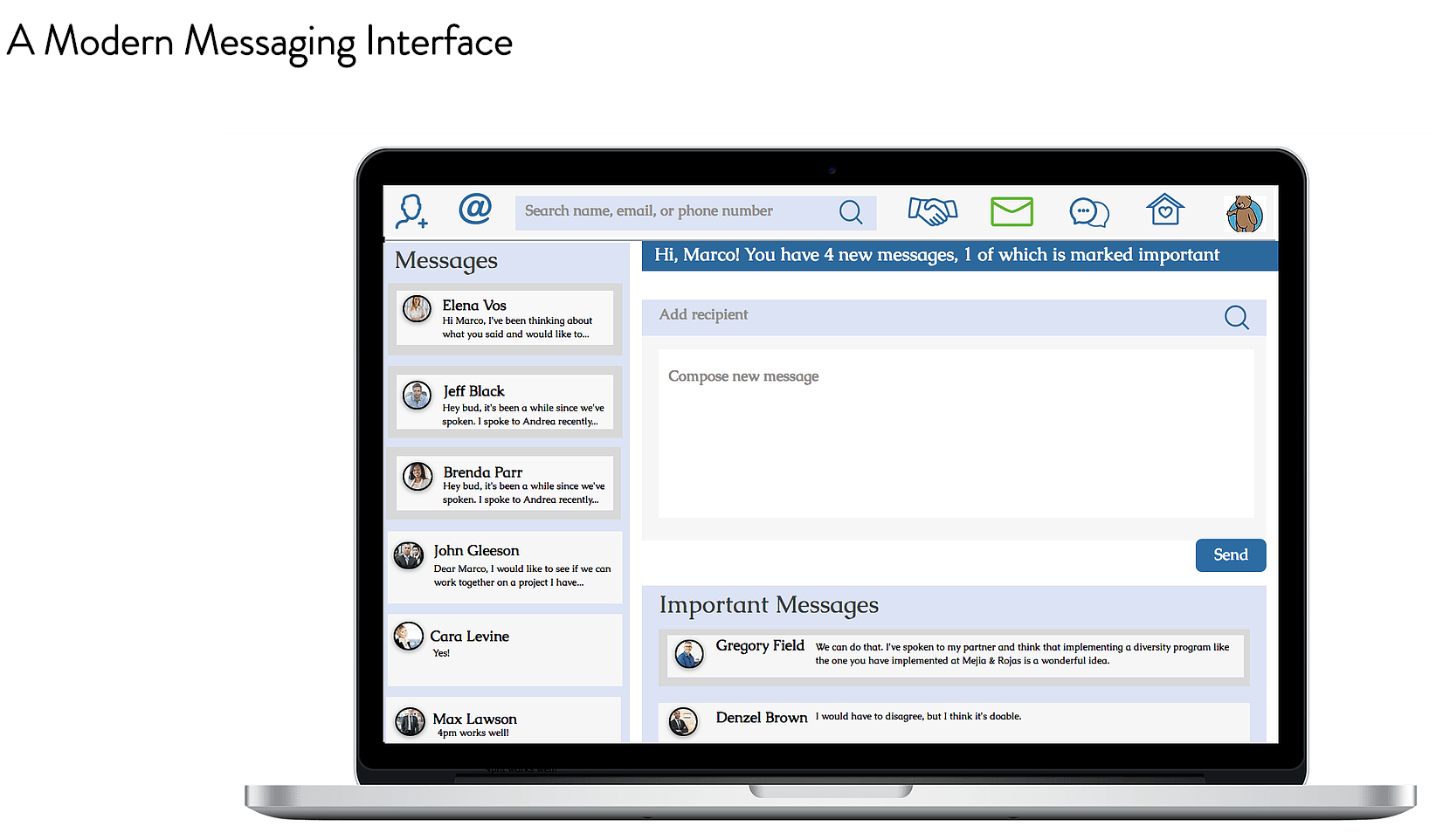Click the Compose new message text area
The image size is (1443, 840).
tap(956, 433)
